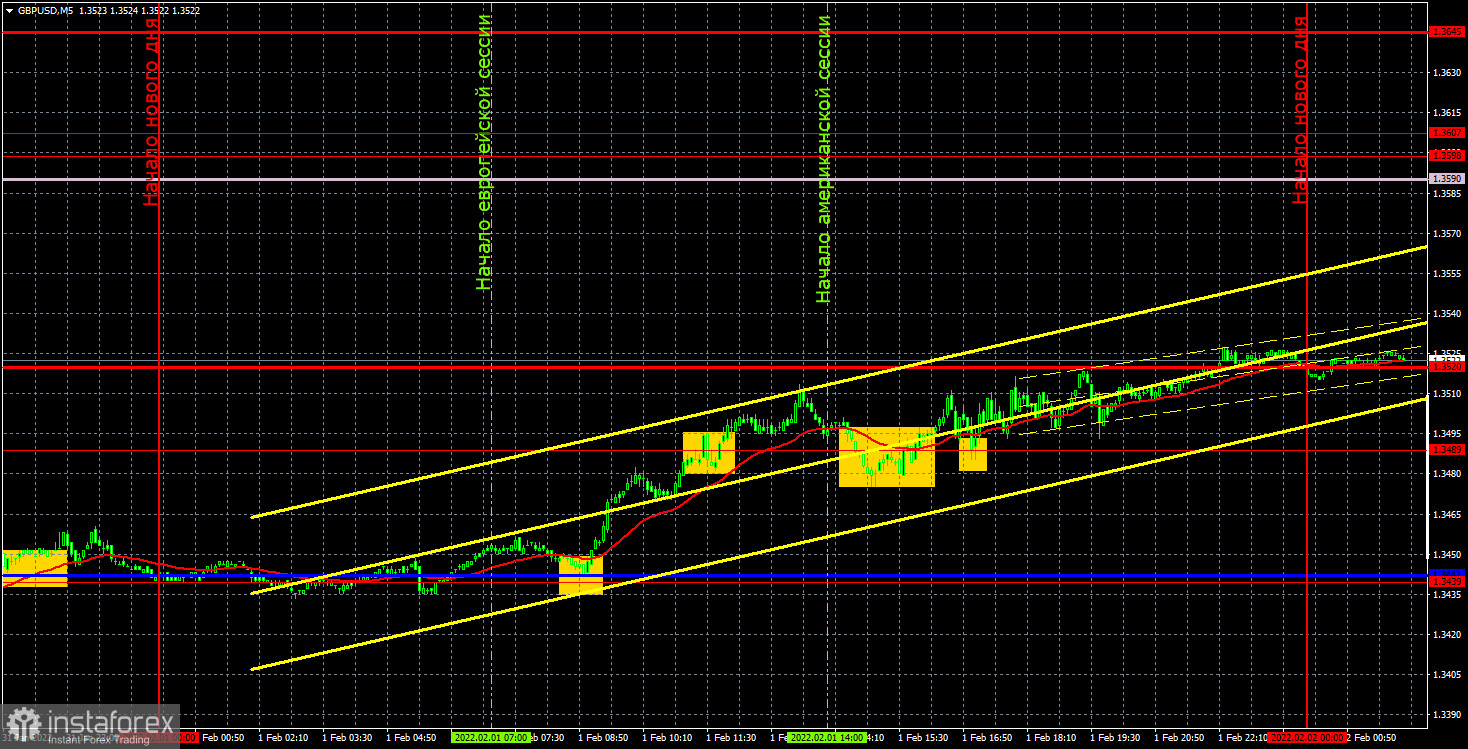The height and width of the screenshot is (749, 1468).
Task: Select the 1.3590 white price level label
Action: [1447, 178]
